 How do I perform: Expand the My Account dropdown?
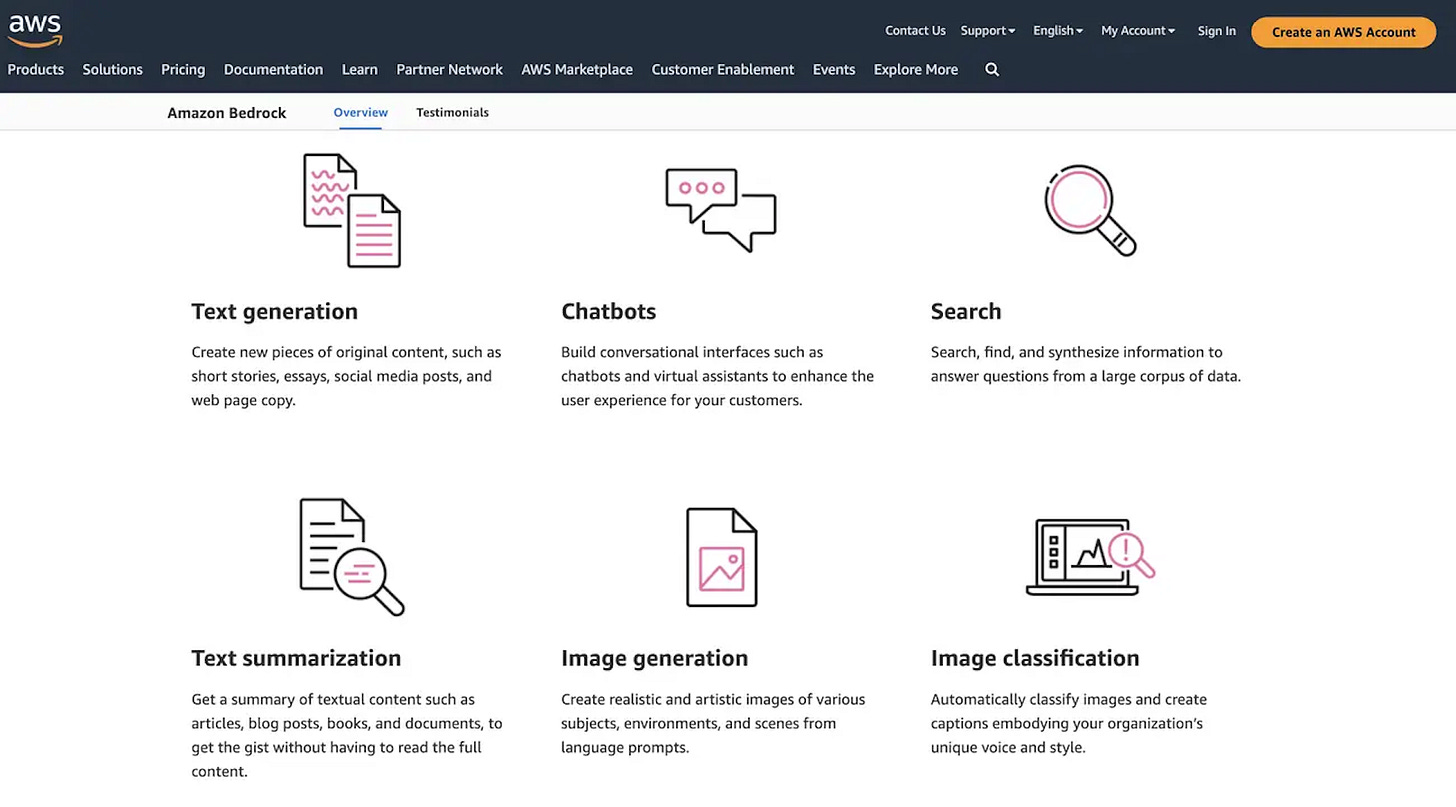click(1138, 31)
